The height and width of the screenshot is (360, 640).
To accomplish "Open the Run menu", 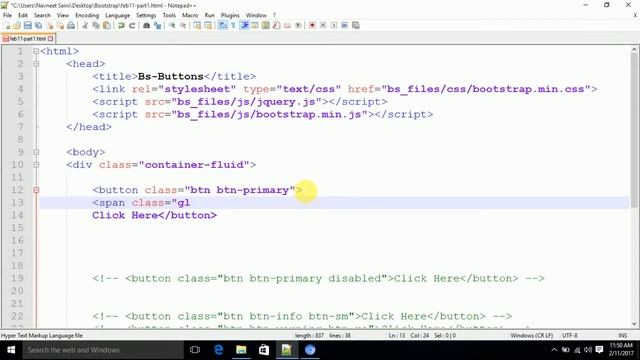I will [x=209, y=15].
